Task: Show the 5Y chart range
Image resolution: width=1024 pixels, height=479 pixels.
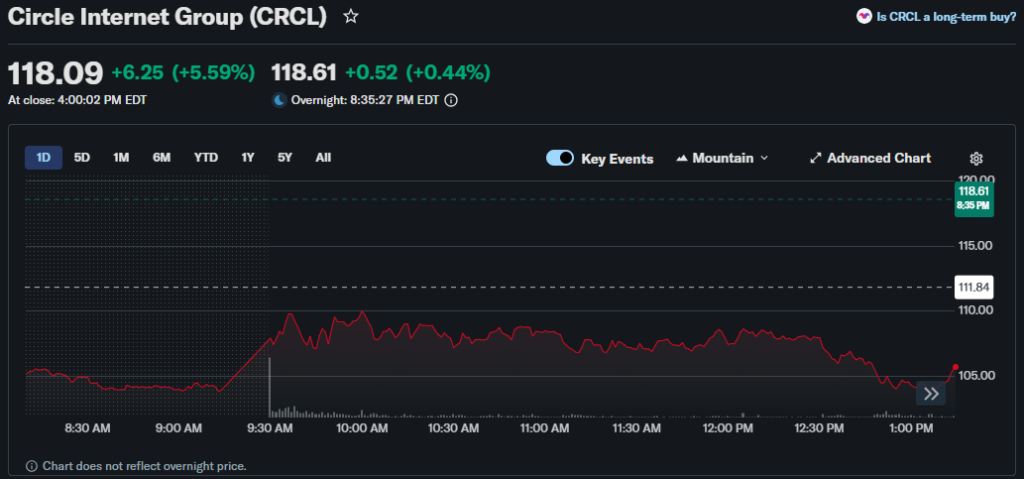Action: (285, 157)
